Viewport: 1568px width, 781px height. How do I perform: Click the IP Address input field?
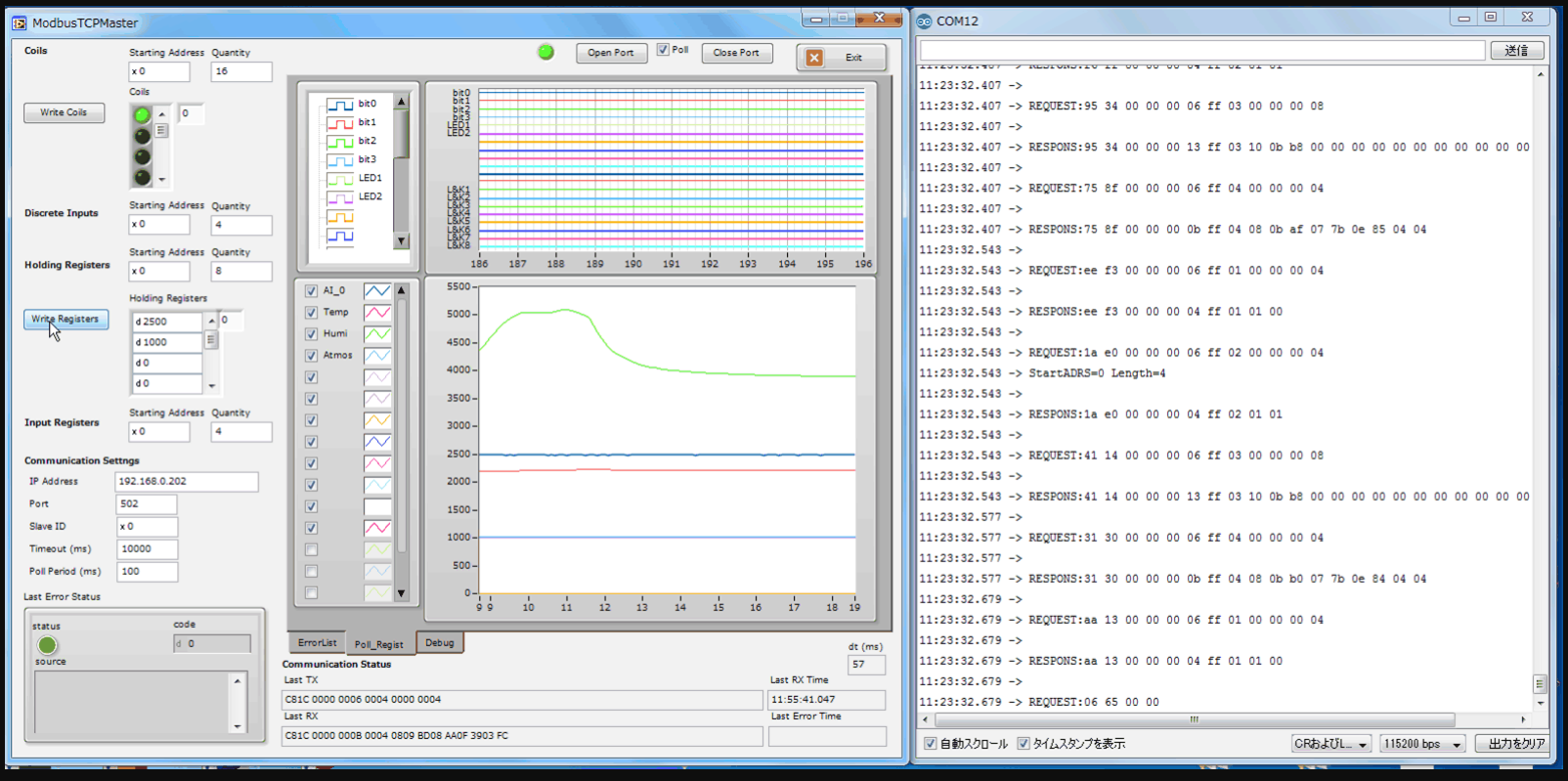coord(186,482)
